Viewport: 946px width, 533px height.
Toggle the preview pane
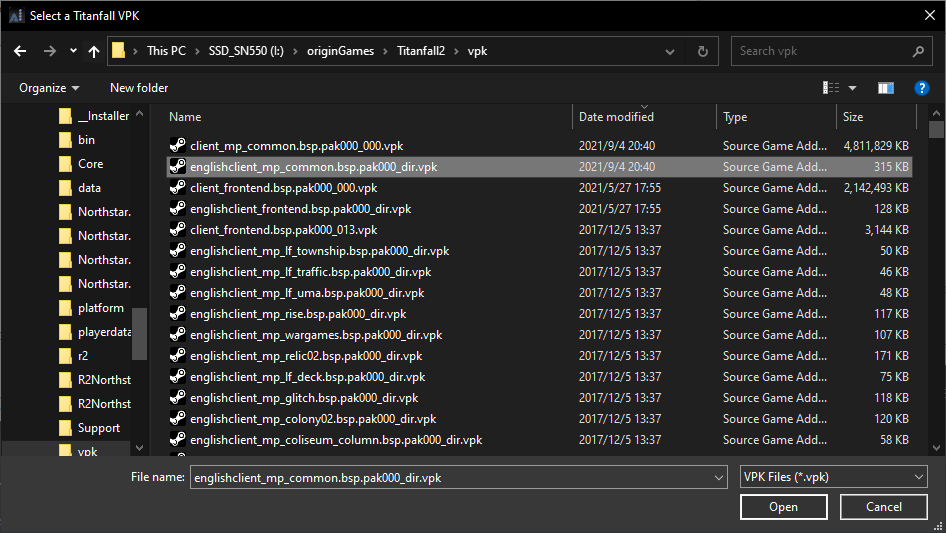886,88
